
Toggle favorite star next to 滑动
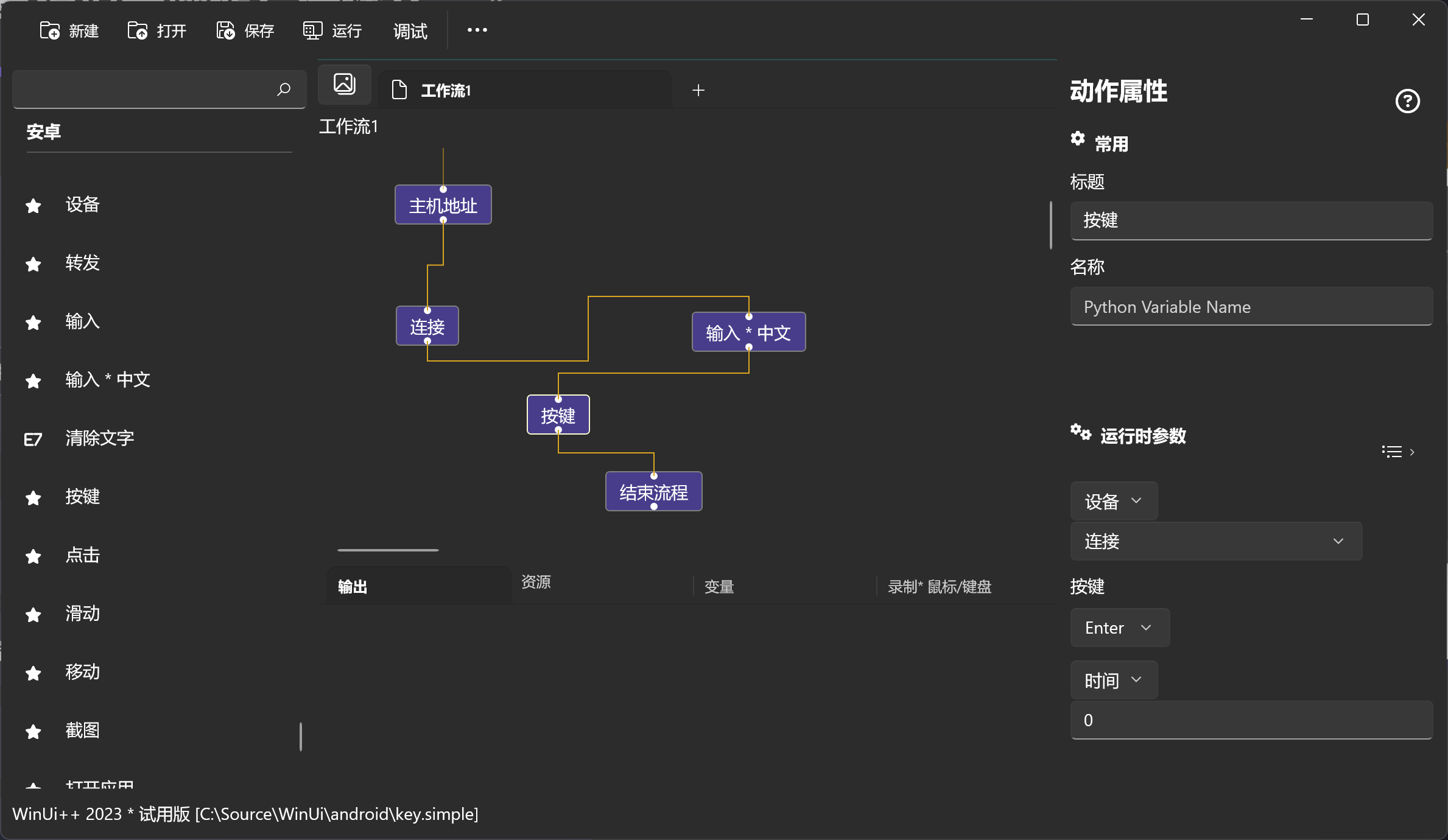pyautogui.click(x=33, y=615)
